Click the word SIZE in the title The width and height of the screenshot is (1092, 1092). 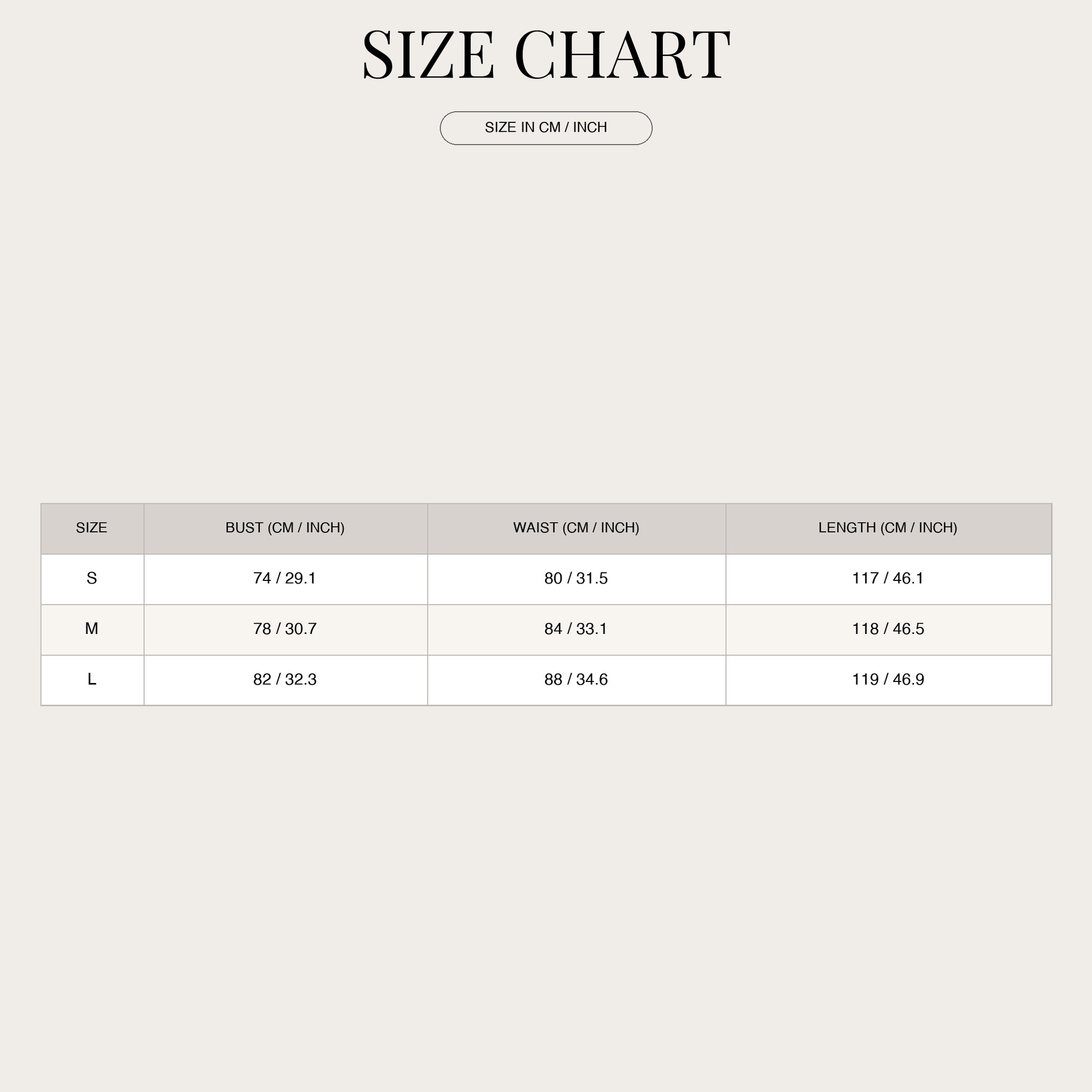(429, 55)
